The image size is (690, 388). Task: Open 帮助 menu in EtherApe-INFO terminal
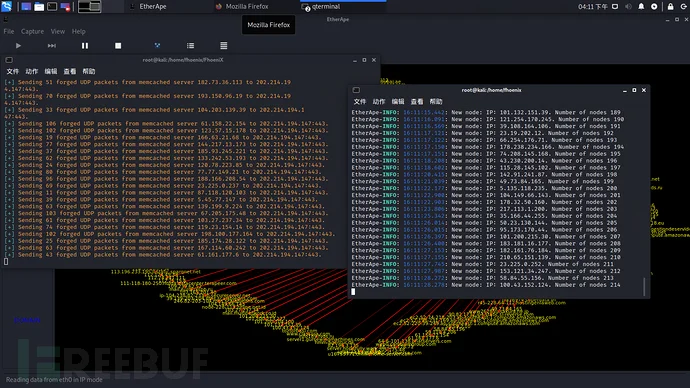pyautogui.click(x=436, y=102)
